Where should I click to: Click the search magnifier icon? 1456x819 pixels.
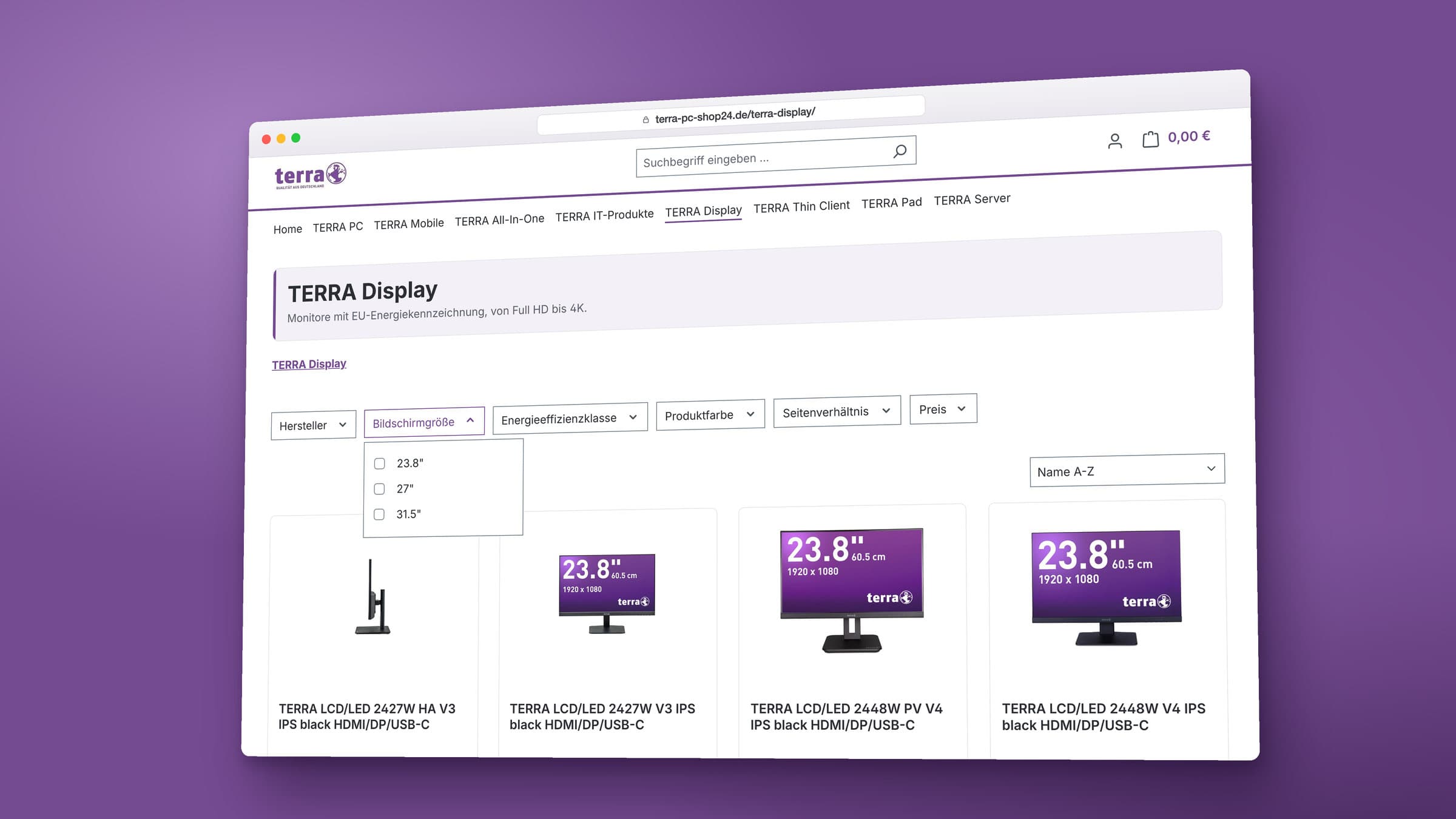(900, 151)
